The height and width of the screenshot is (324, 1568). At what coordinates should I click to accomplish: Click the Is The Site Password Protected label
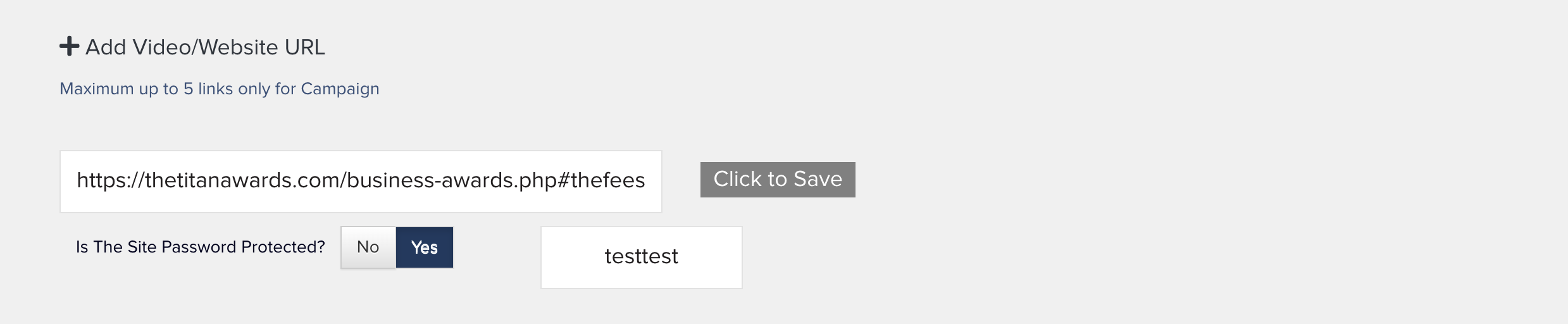tap(200, 247)
